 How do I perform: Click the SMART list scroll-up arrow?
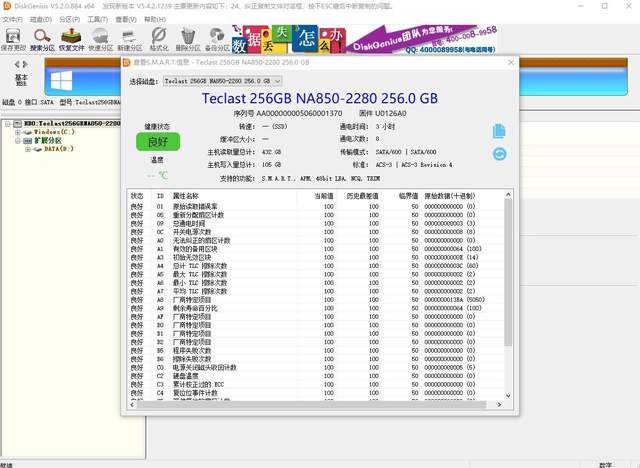click(508, 195)
